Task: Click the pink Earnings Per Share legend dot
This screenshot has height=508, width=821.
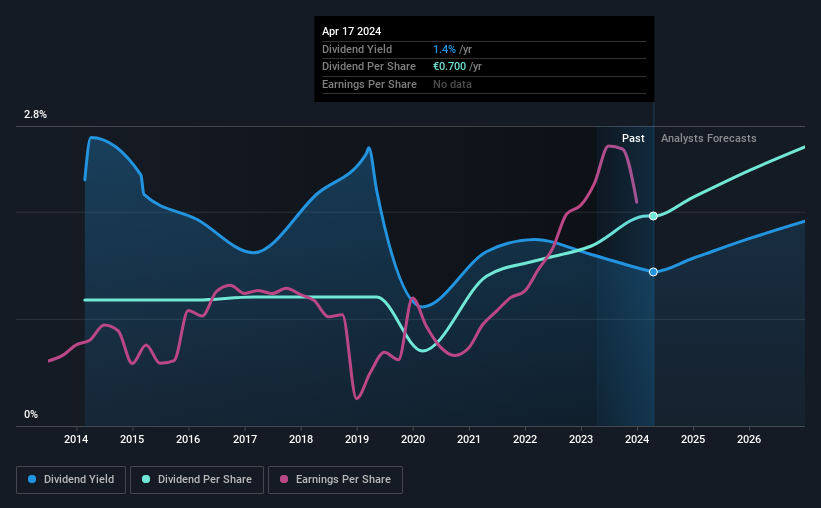Action: (x=284, y=479)
